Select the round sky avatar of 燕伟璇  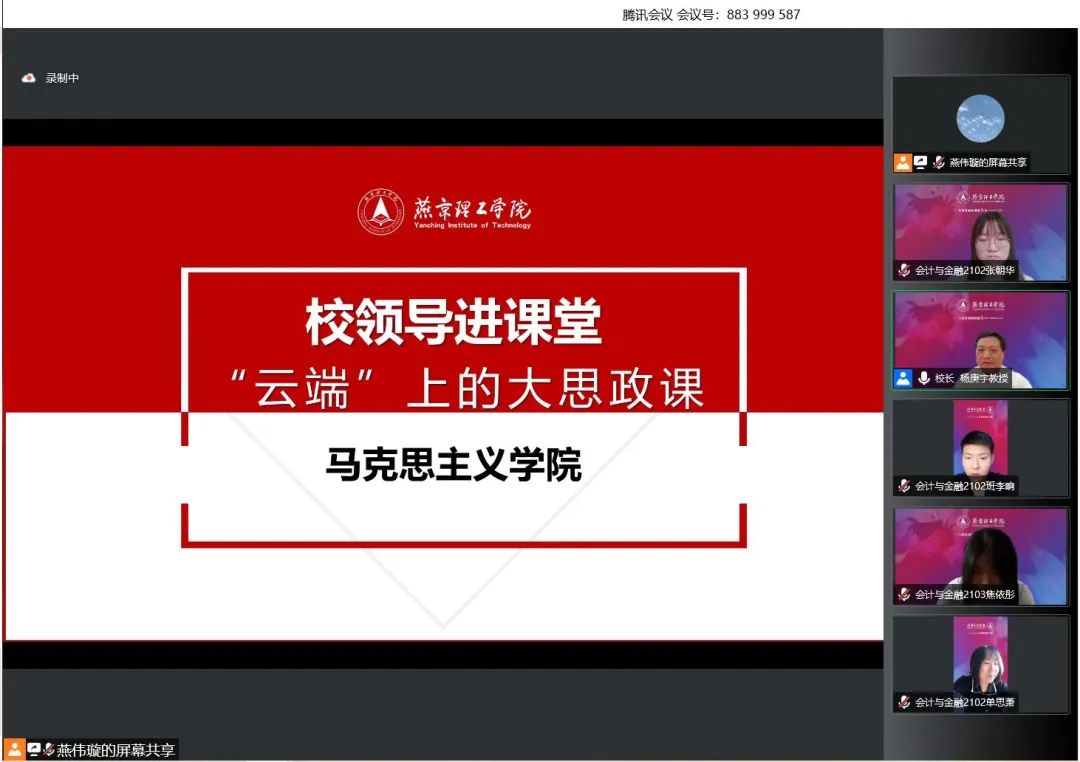coord(980,118)
